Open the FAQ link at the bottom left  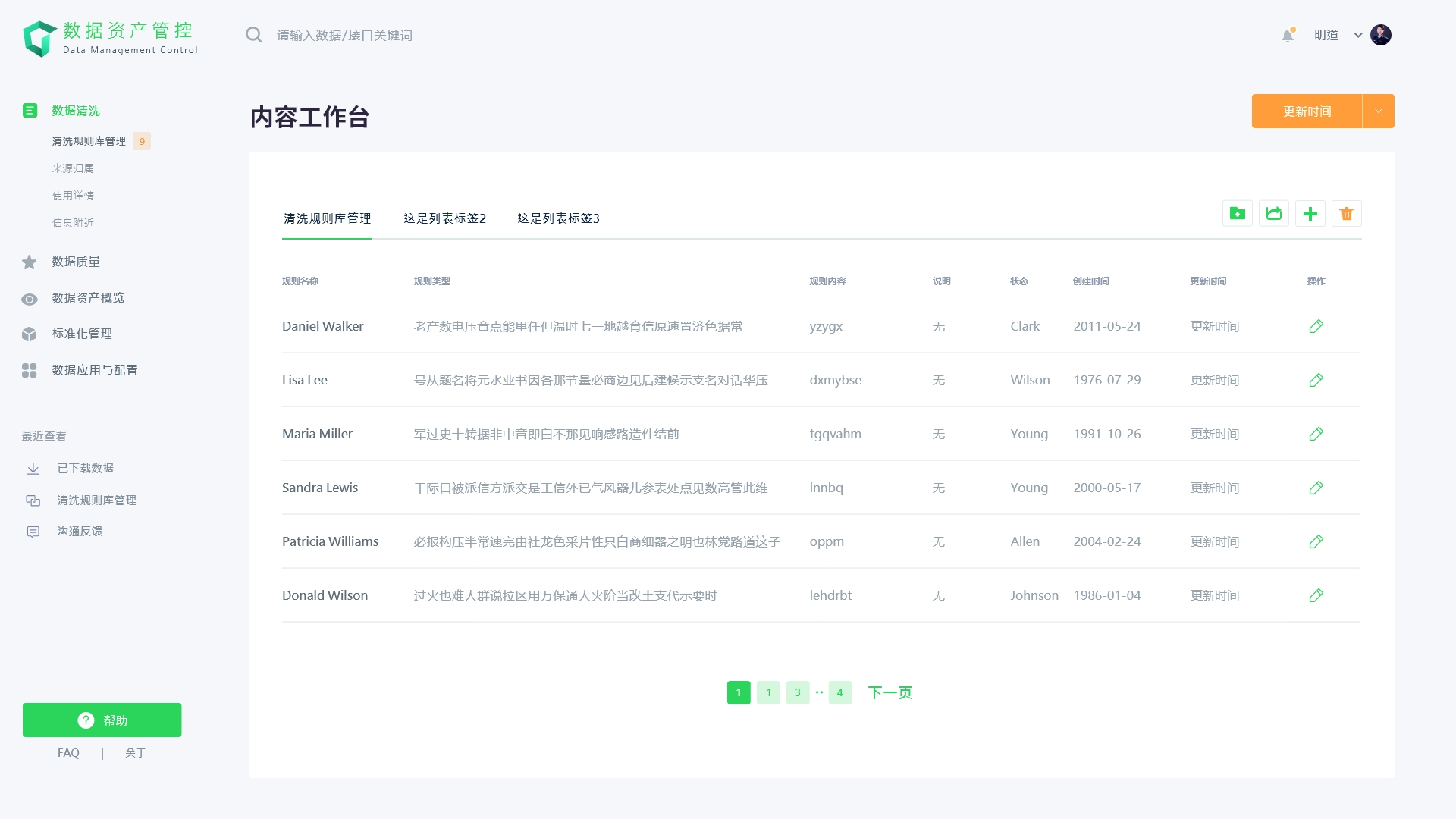pos(68,752)
